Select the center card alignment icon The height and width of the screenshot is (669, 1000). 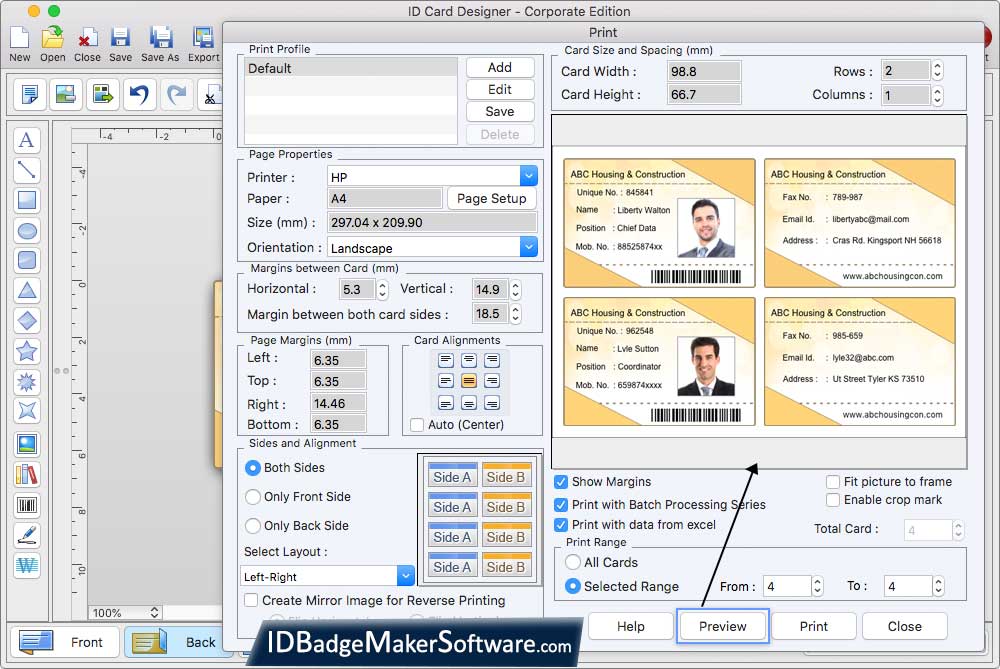[x=468, y=381]
